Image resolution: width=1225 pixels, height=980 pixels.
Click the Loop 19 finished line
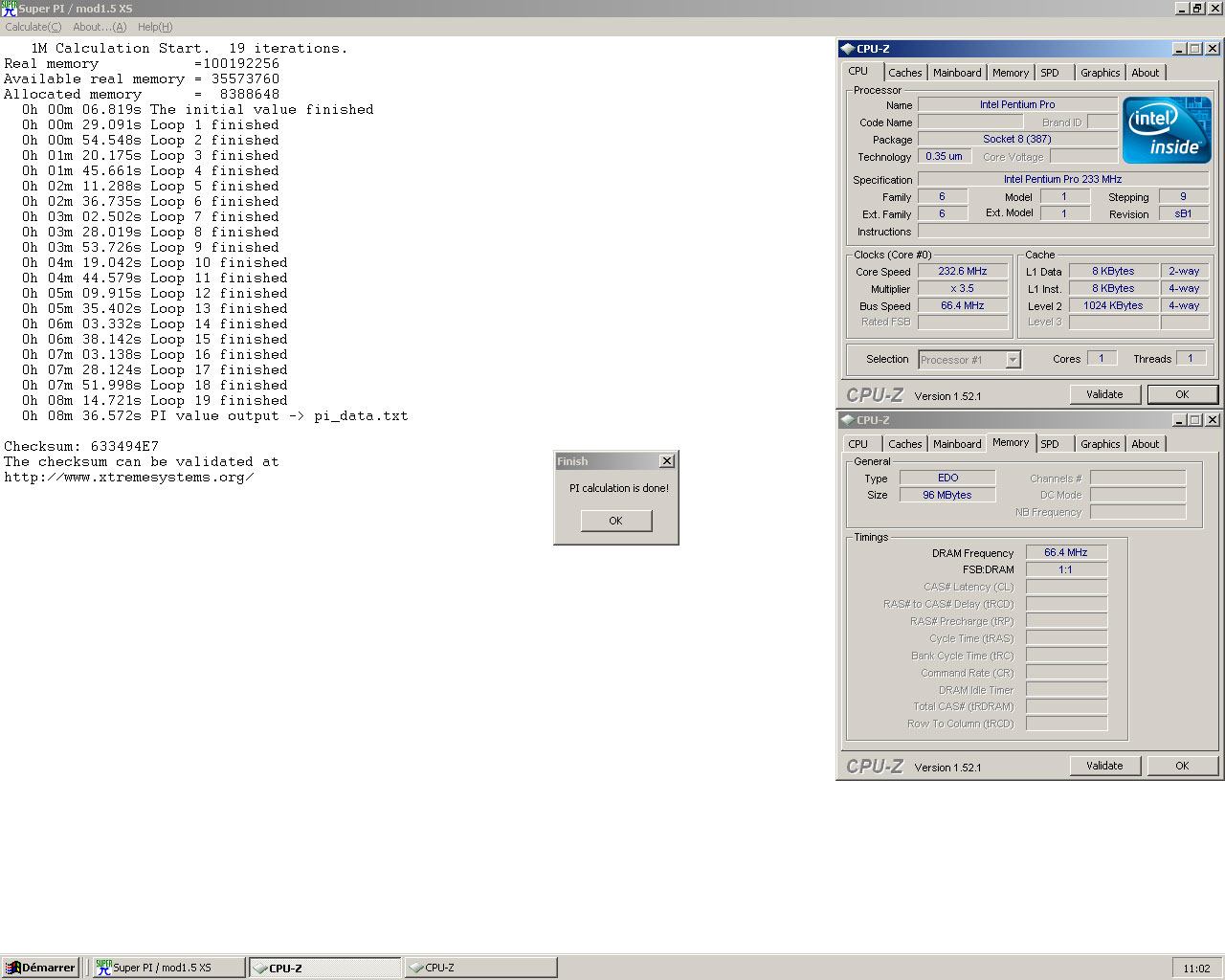tap(154, 400)
